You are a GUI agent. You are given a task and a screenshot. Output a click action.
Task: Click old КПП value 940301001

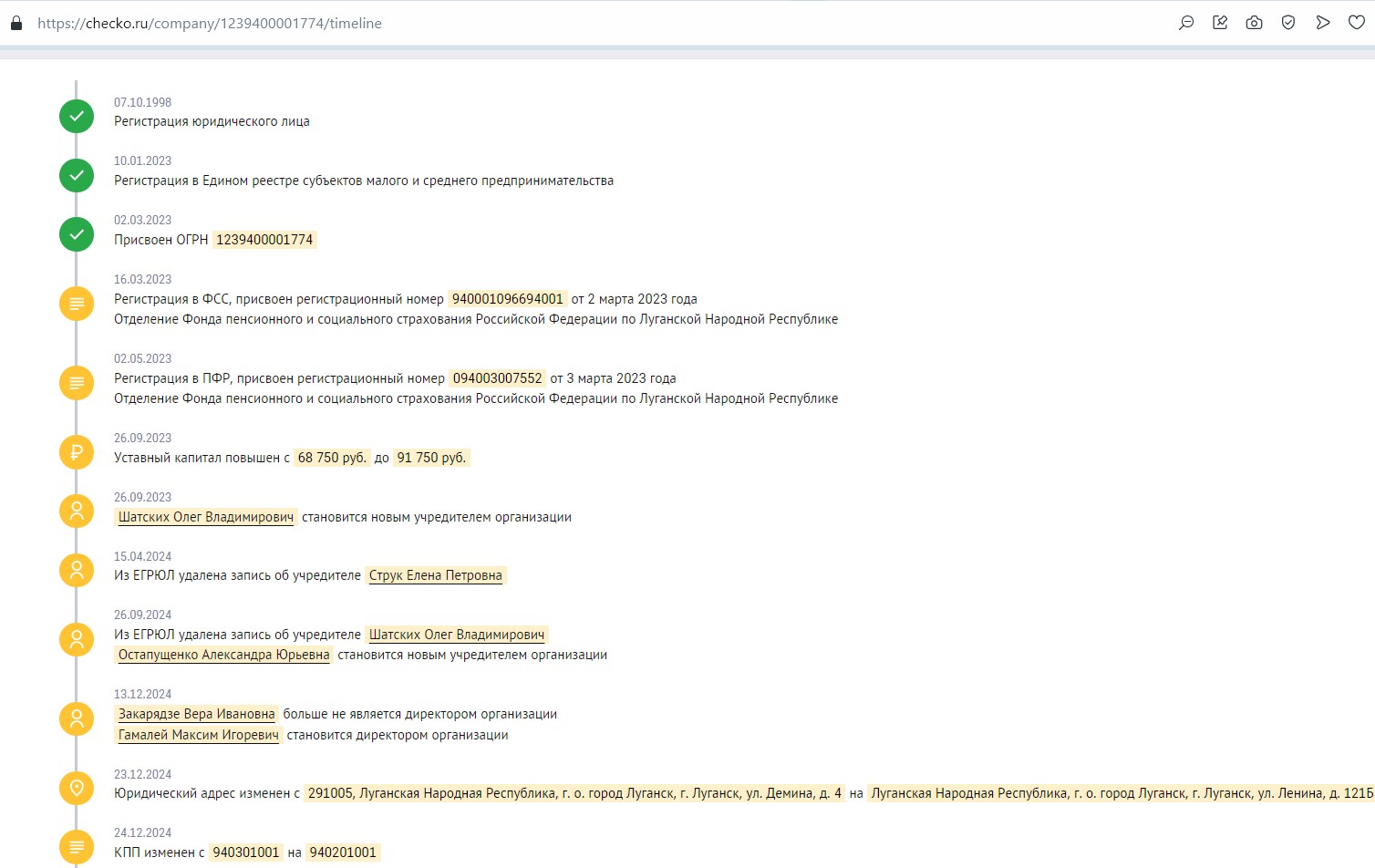click(x=246, y=852)
